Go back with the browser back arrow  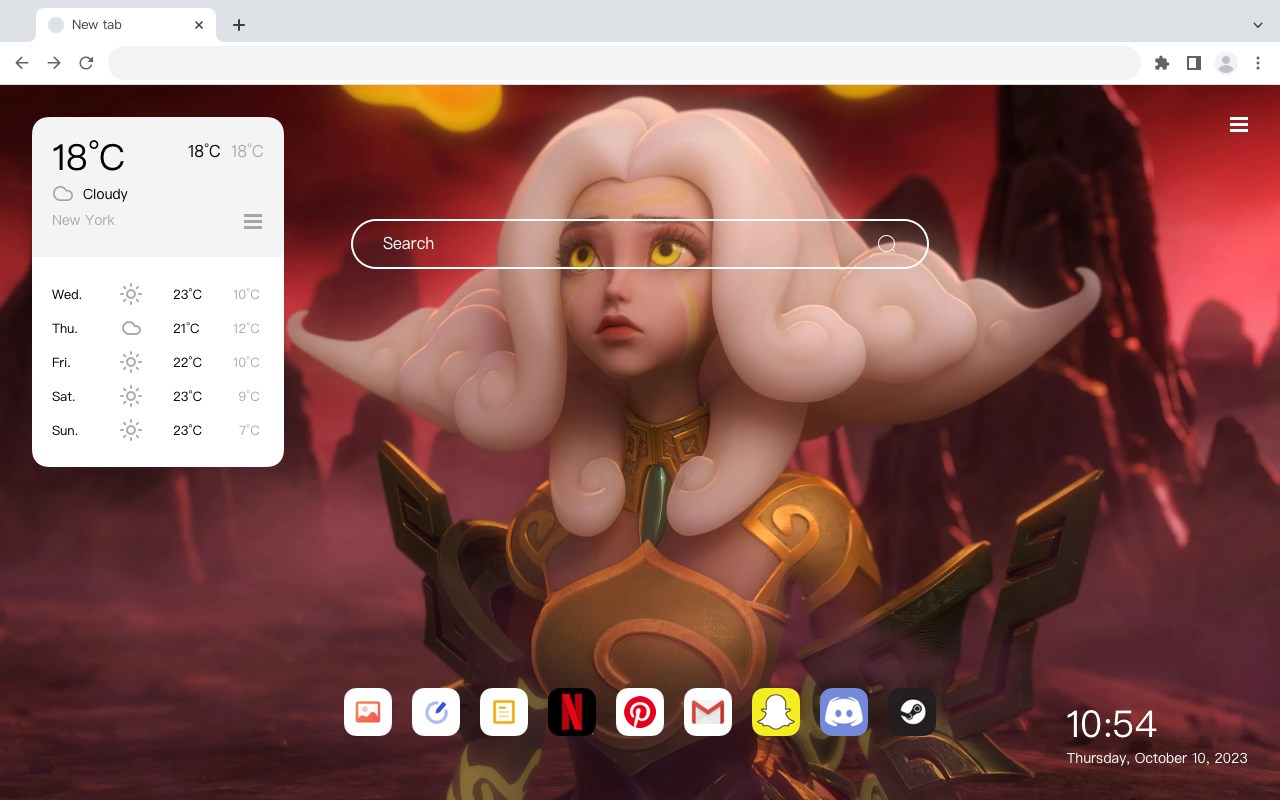click(22, 63)
